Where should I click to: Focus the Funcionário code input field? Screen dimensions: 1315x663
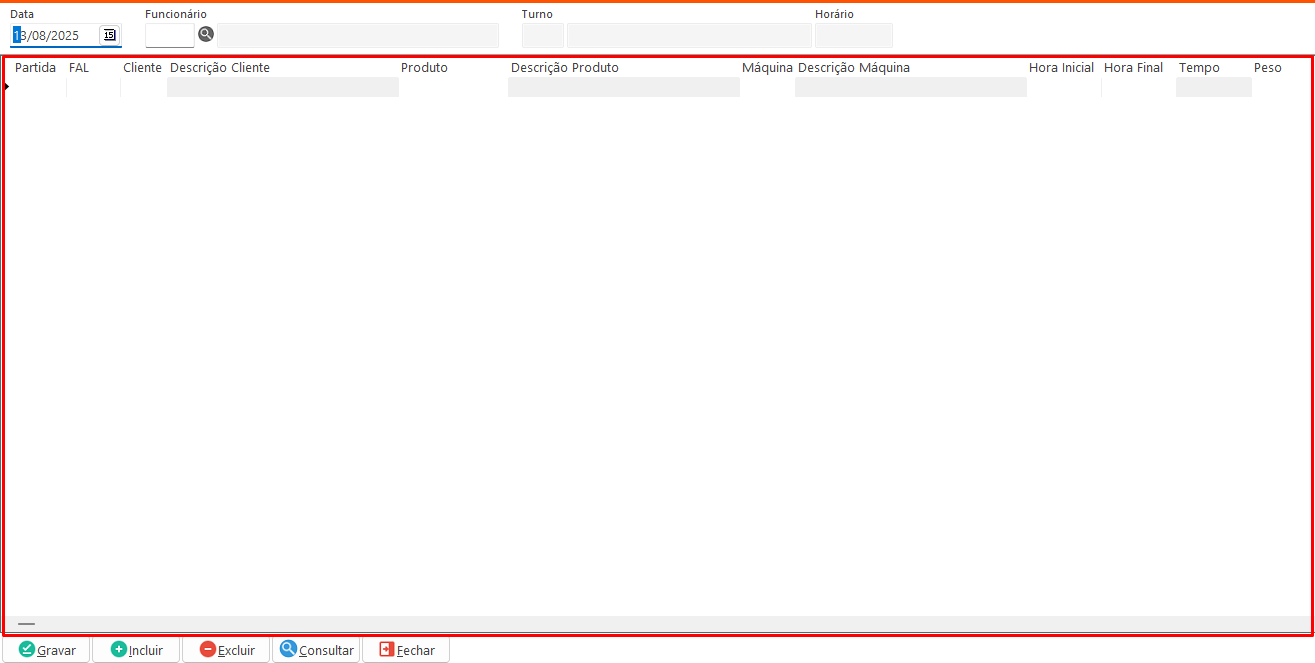point(169,35)
